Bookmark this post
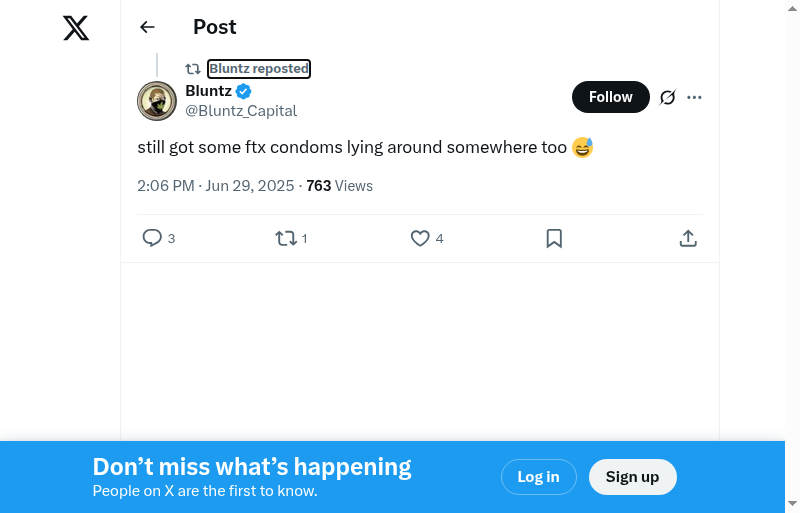This screenshot has width=800, height=513. [554, 238]
